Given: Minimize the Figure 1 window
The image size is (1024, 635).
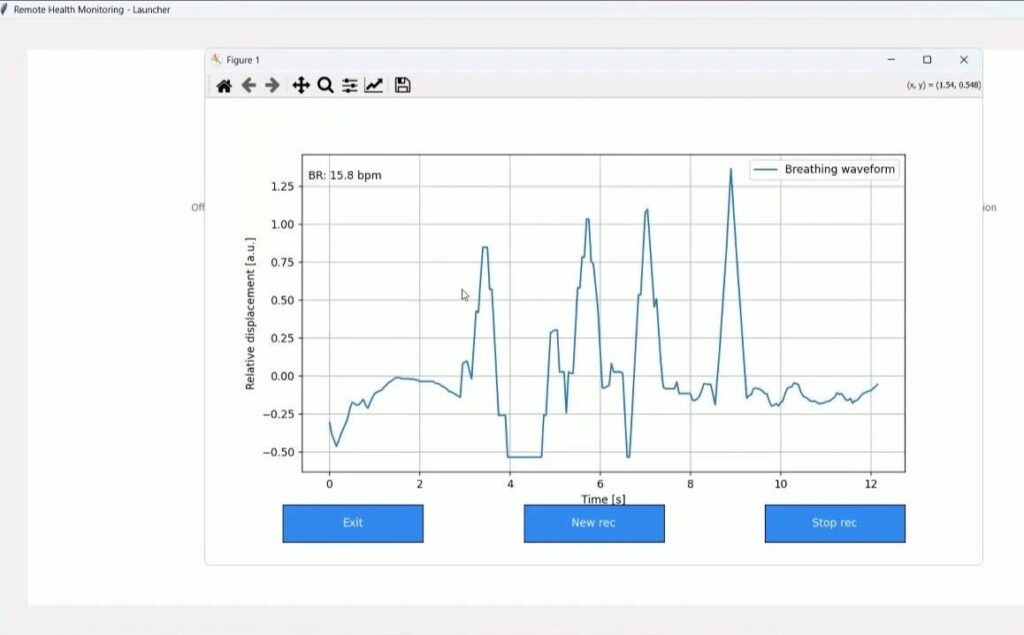Looking at the screenshot, I should 891,60.
